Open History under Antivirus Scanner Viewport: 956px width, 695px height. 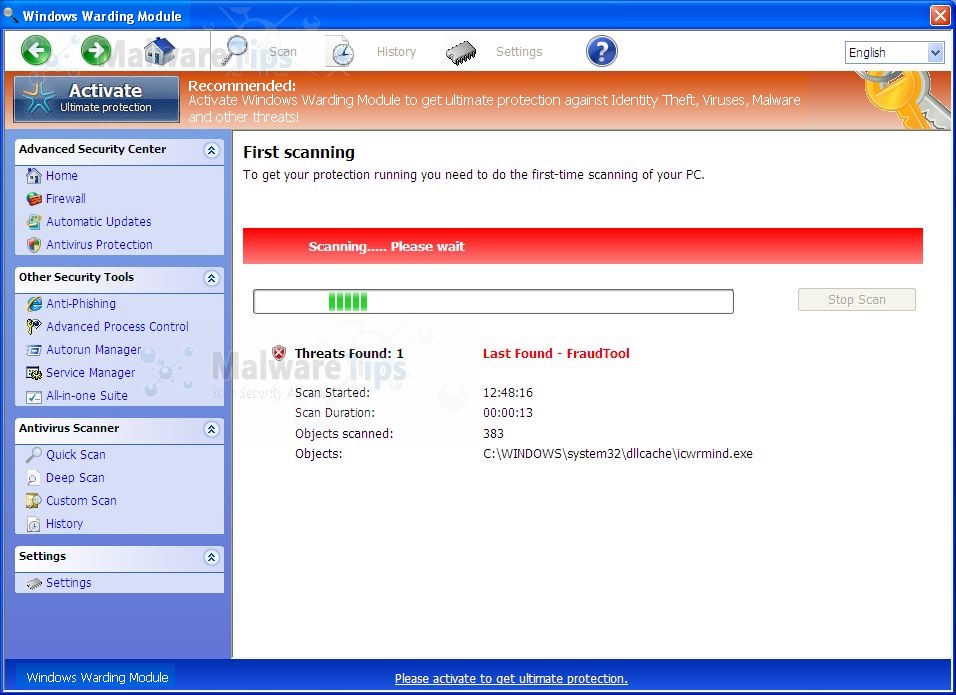64,524
